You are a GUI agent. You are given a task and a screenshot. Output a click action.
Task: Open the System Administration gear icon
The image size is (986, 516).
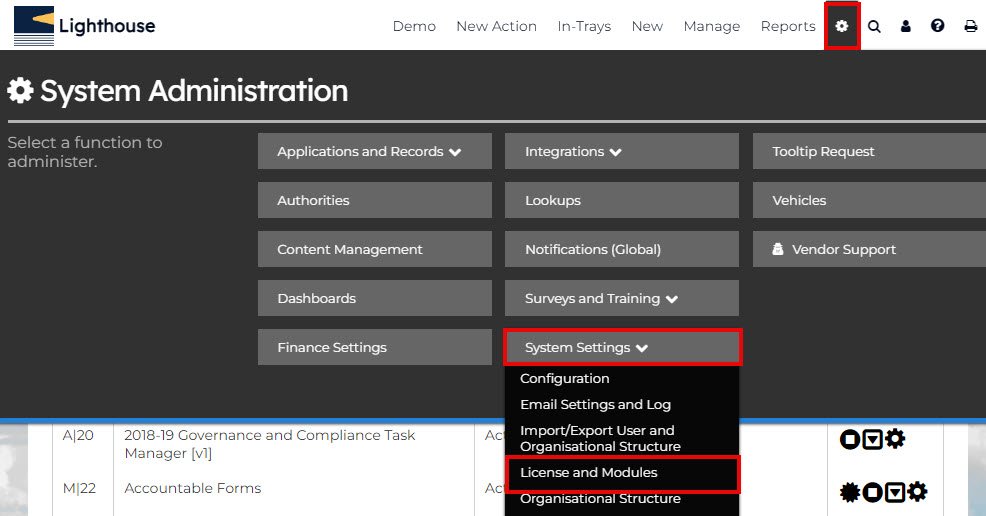pyautogui.click(x=842, y=26)
